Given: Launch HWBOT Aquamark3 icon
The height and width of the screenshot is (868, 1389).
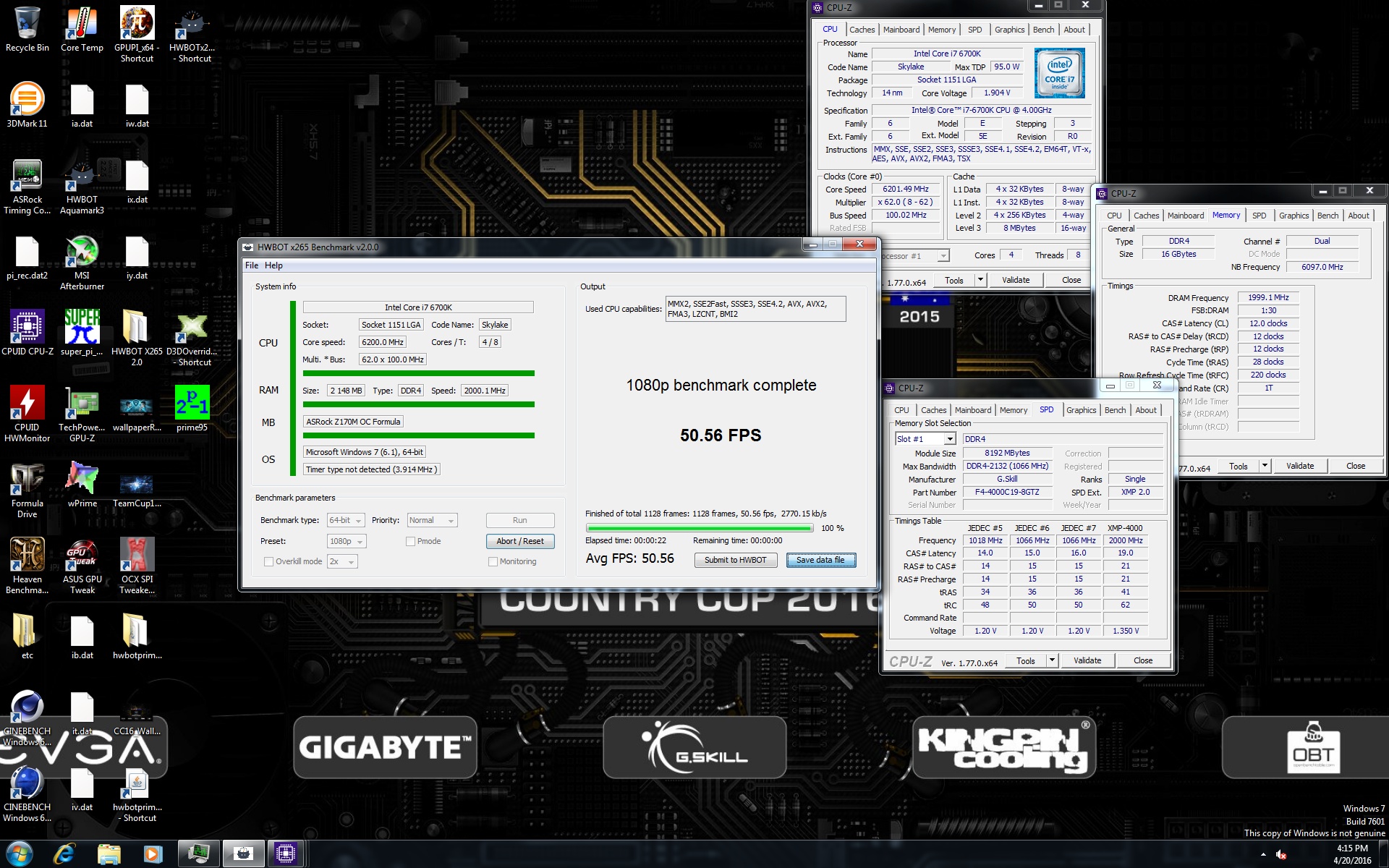Looking at the screenshot, I should point(82,187).
